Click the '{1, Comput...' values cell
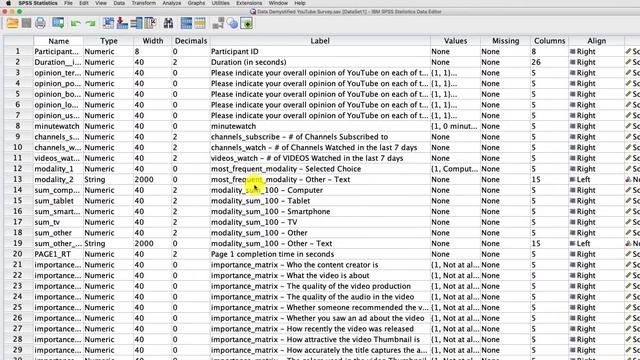The width and height of the screenshot is (640, 360). [x=455, y=169]
